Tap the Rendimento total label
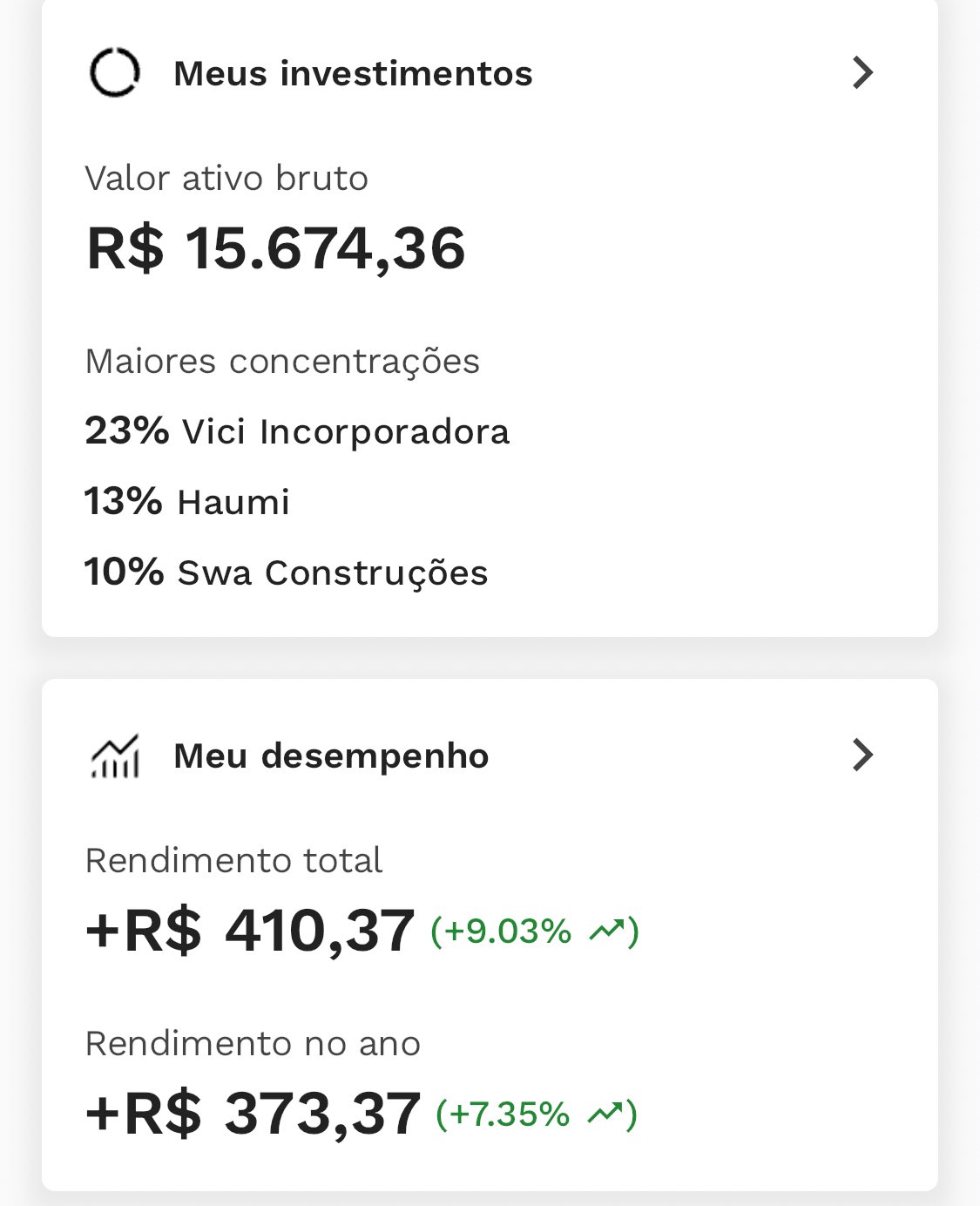This screenshot has width=980, height=1206. [x=233, y=861]
